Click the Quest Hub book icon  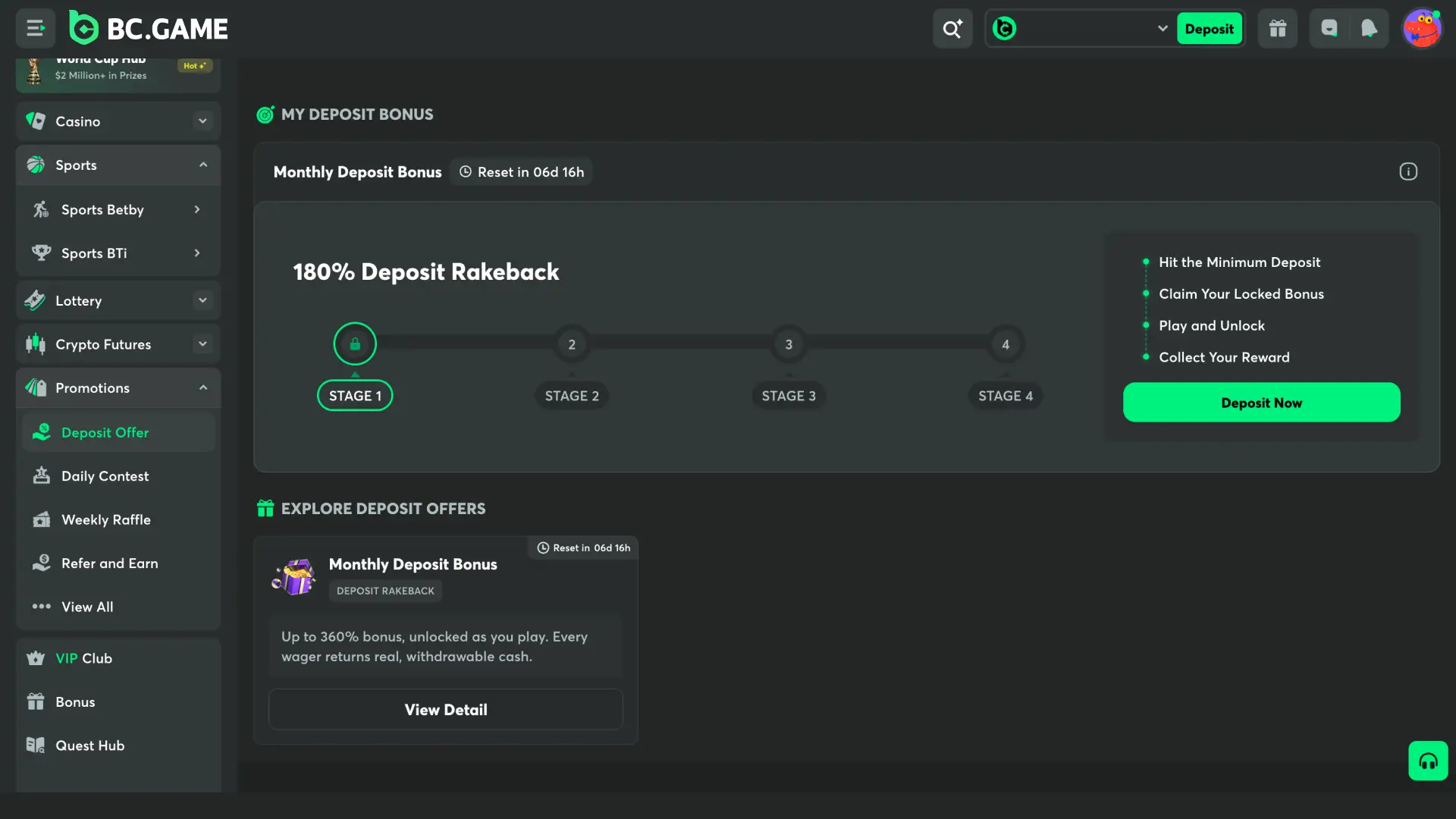tap(36, 746)
